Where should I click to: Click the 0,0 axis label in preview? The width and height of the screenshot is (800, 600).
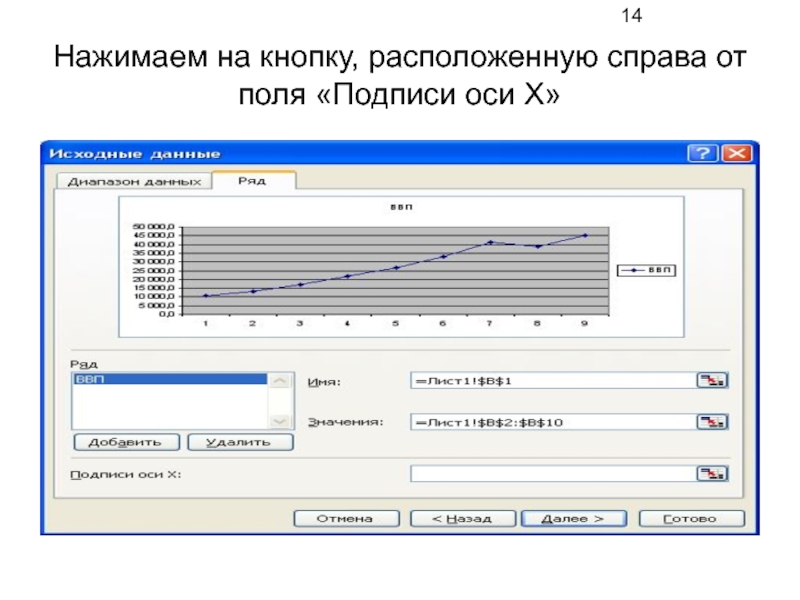[x=167, y=314]
